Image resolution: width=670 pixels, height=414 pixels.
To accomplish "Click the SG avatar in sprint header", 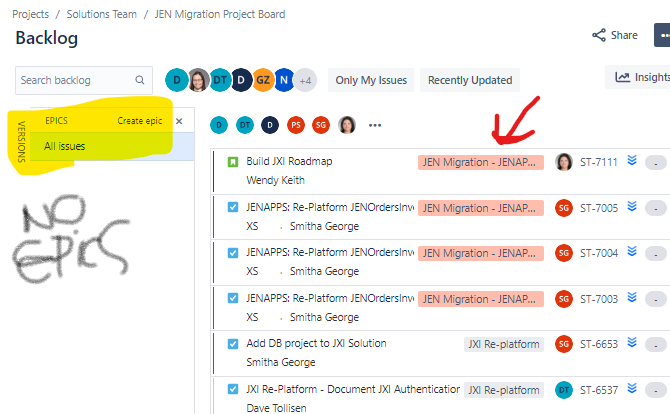I will (321, 125).
